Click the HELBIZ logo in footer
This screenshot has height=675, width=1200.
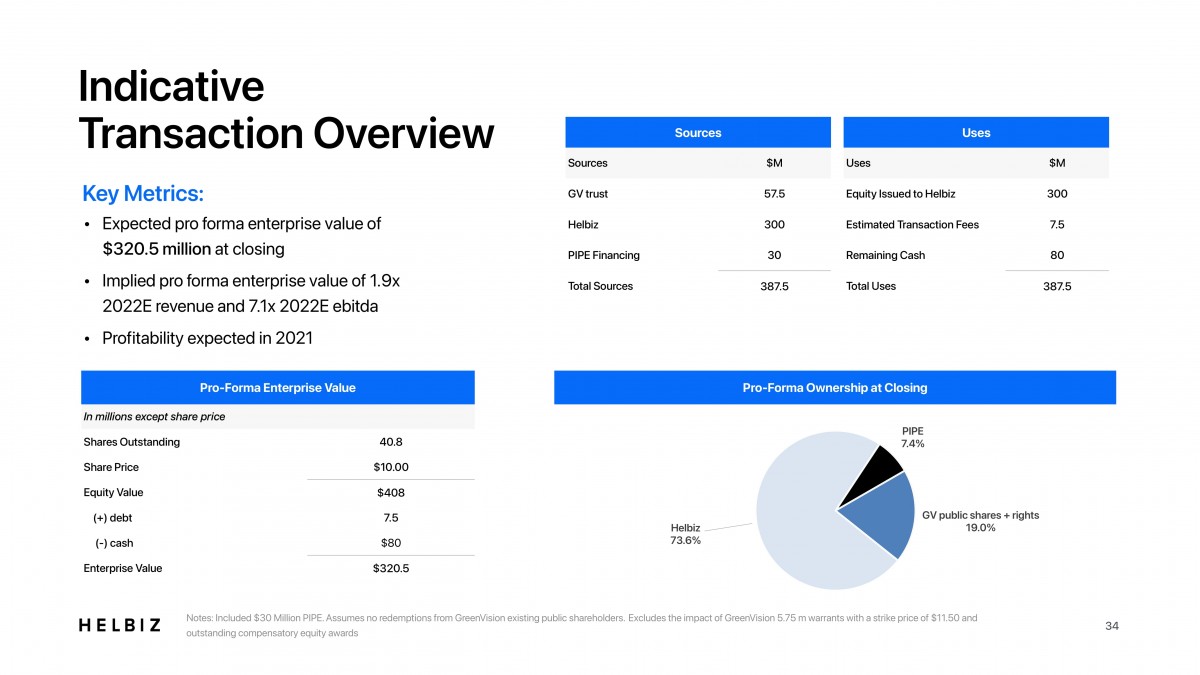pyautogui.click(x=119, y=625)
